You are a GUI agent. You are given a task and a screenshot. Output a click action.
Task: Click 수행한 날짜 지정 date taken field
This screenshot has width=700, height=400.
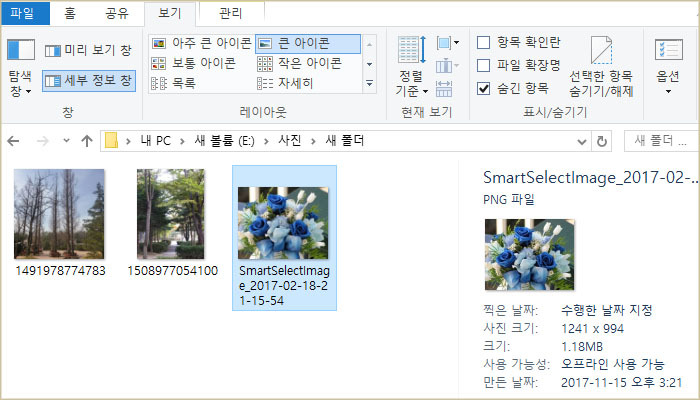607,310
